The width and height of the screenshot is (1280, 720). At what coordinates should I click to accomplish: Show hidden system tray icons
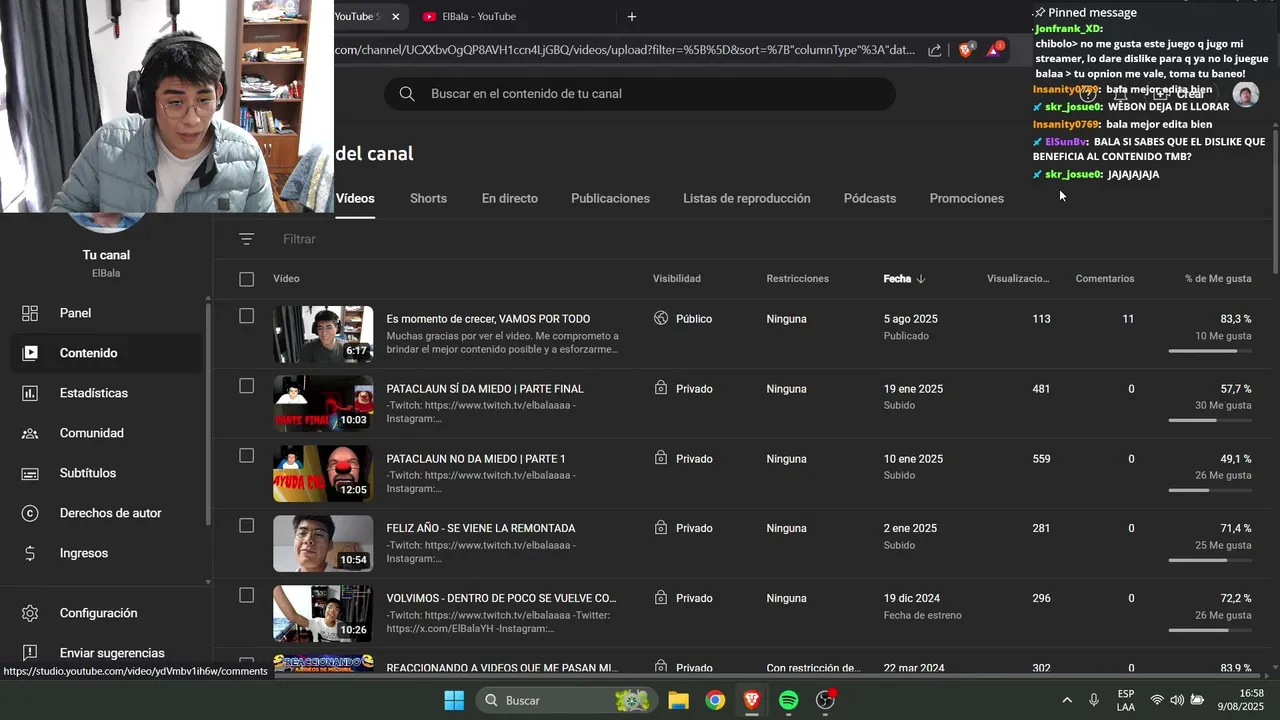[1067, 700]
